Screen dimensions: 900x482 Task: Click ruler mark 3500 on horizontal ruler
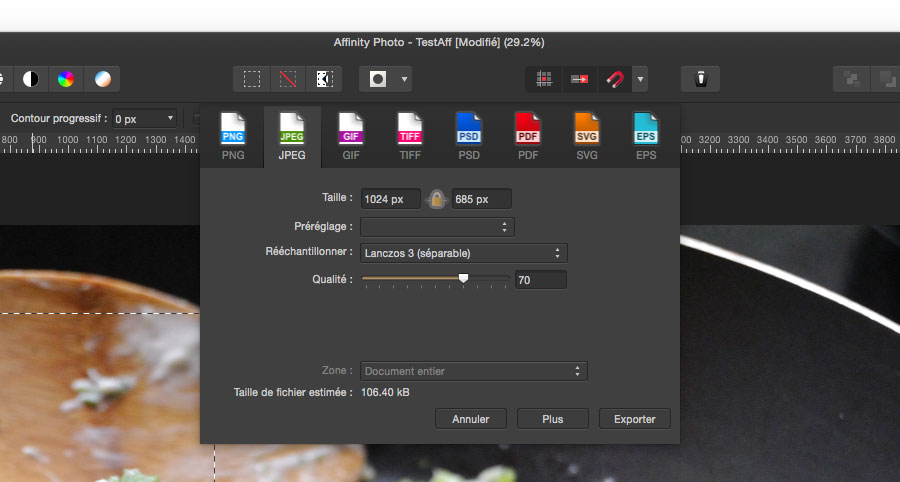click(796, 139)
